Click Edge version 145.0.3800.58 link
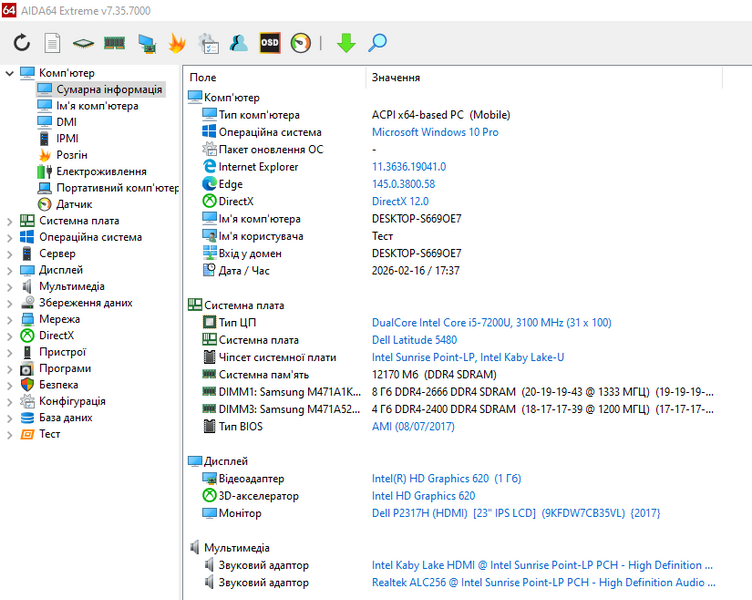The image size is (752, 600). click(x=403, y=184)
